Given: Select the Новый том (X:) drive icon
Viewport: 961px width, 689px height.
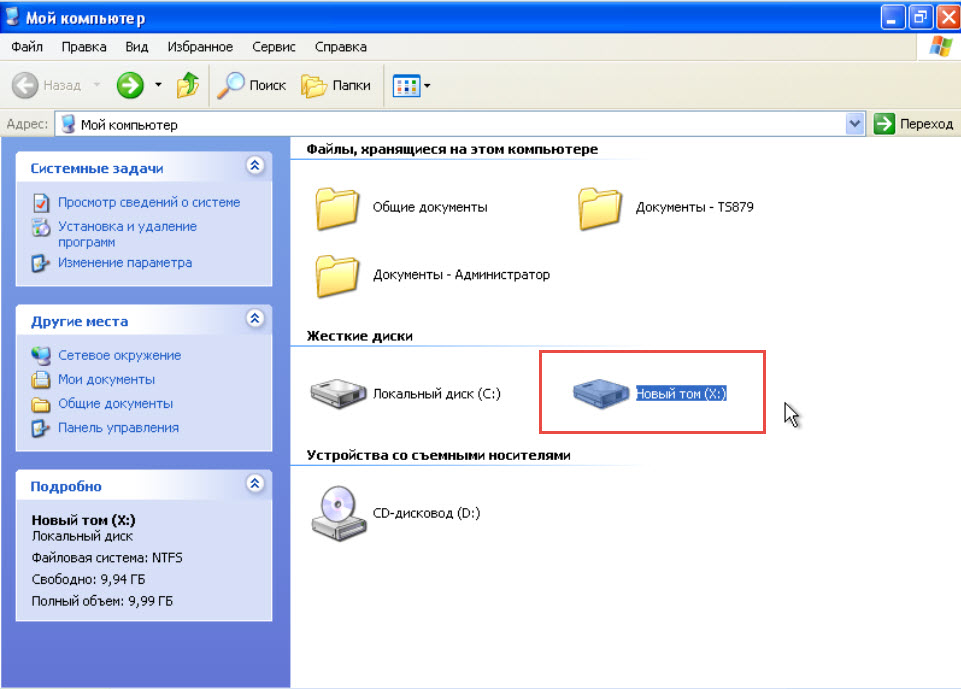Looking at the screenshot, I should pyautogui.click(x=601, y=393).
